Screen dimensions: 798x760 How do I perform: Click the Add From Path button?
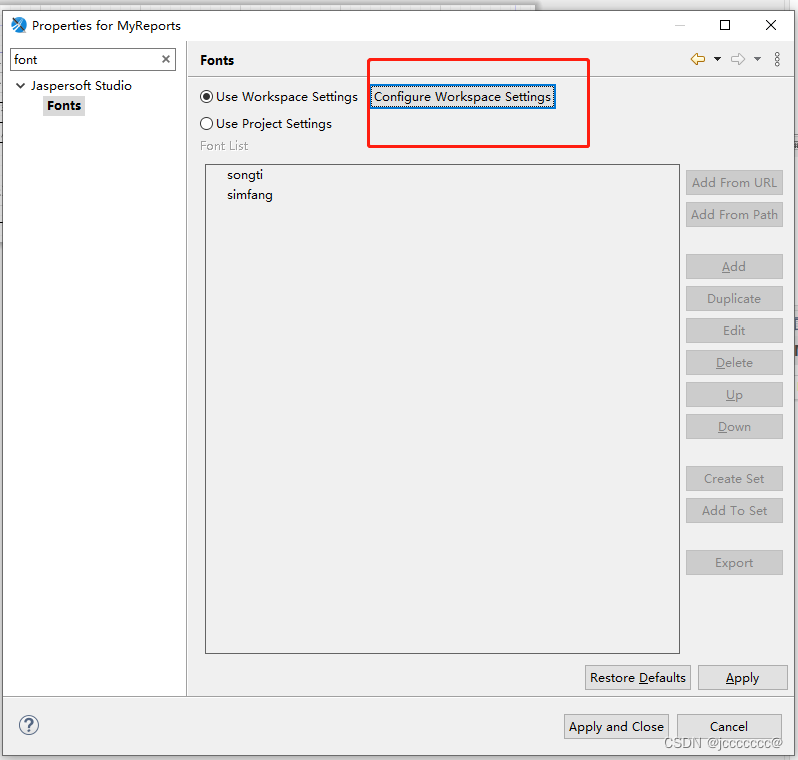pos(734,214)
